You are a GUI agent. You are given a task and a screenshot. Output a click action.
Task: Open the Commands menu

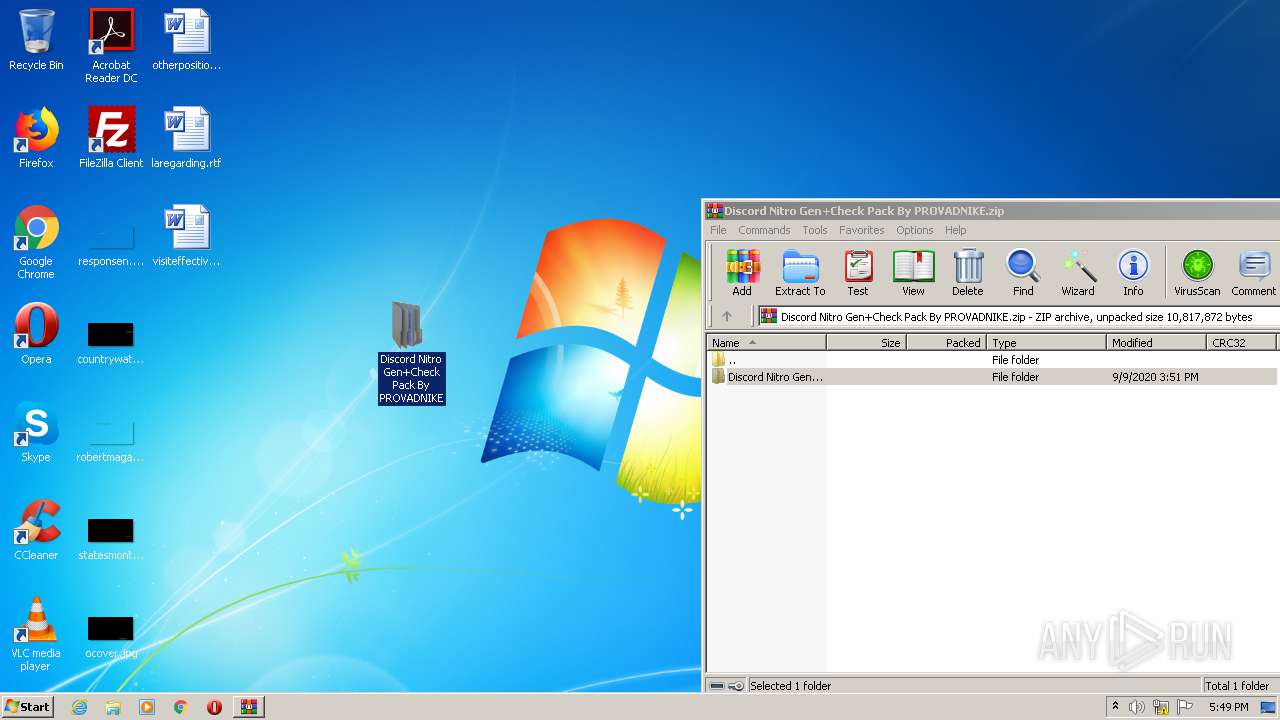click(x=764, y=230)
